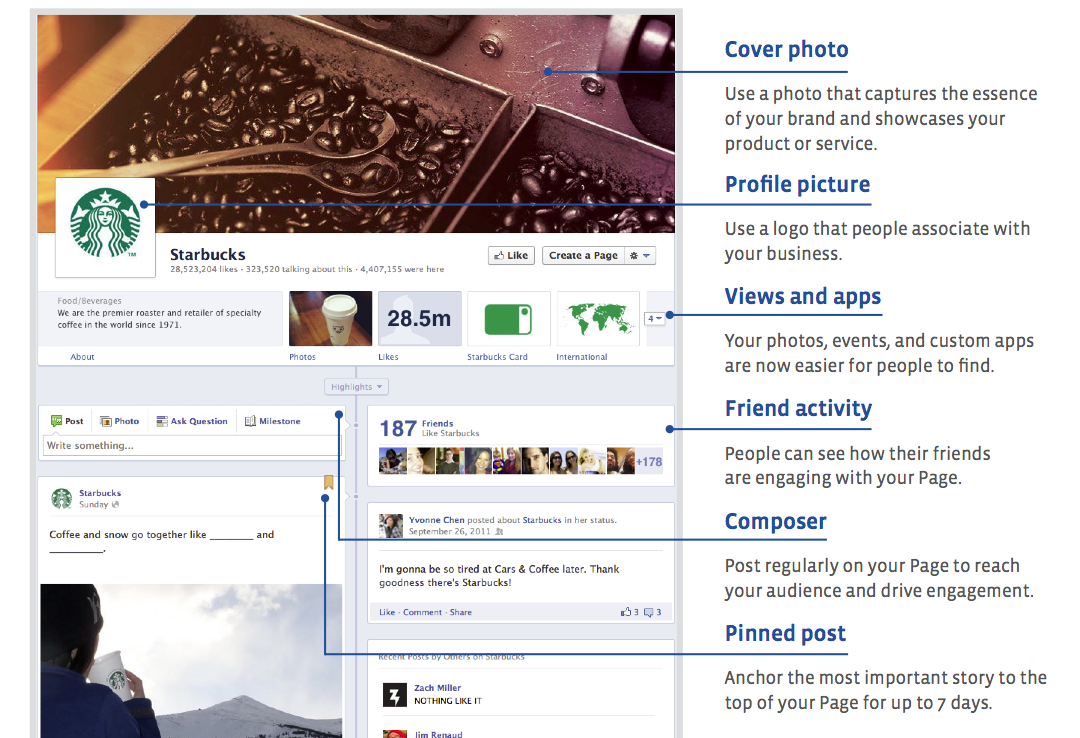Click the About link
The width and height of the screenshot is (1080, 738).
[x=82, y=357]
